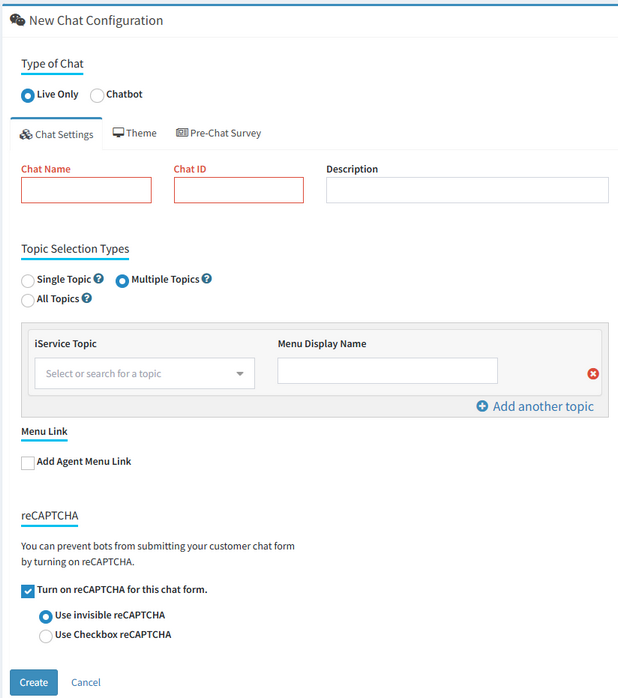
Task: Click the Cancel link
Action: [x=86, y=682]
